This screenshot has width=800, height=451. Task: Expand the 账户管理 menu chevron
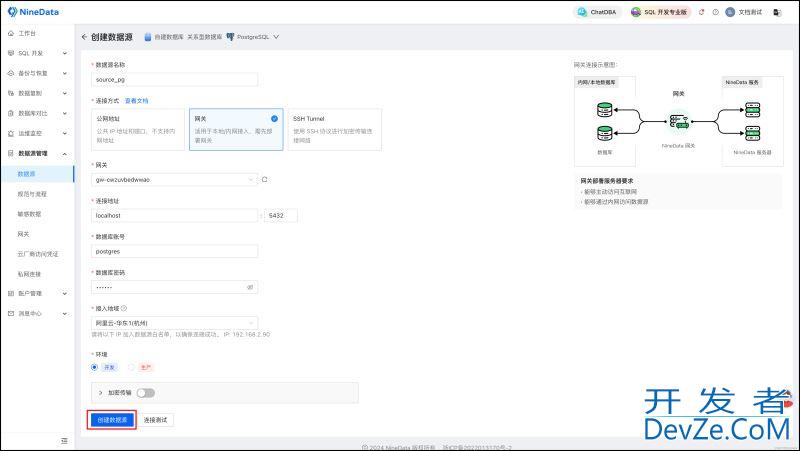click(65, 293)
